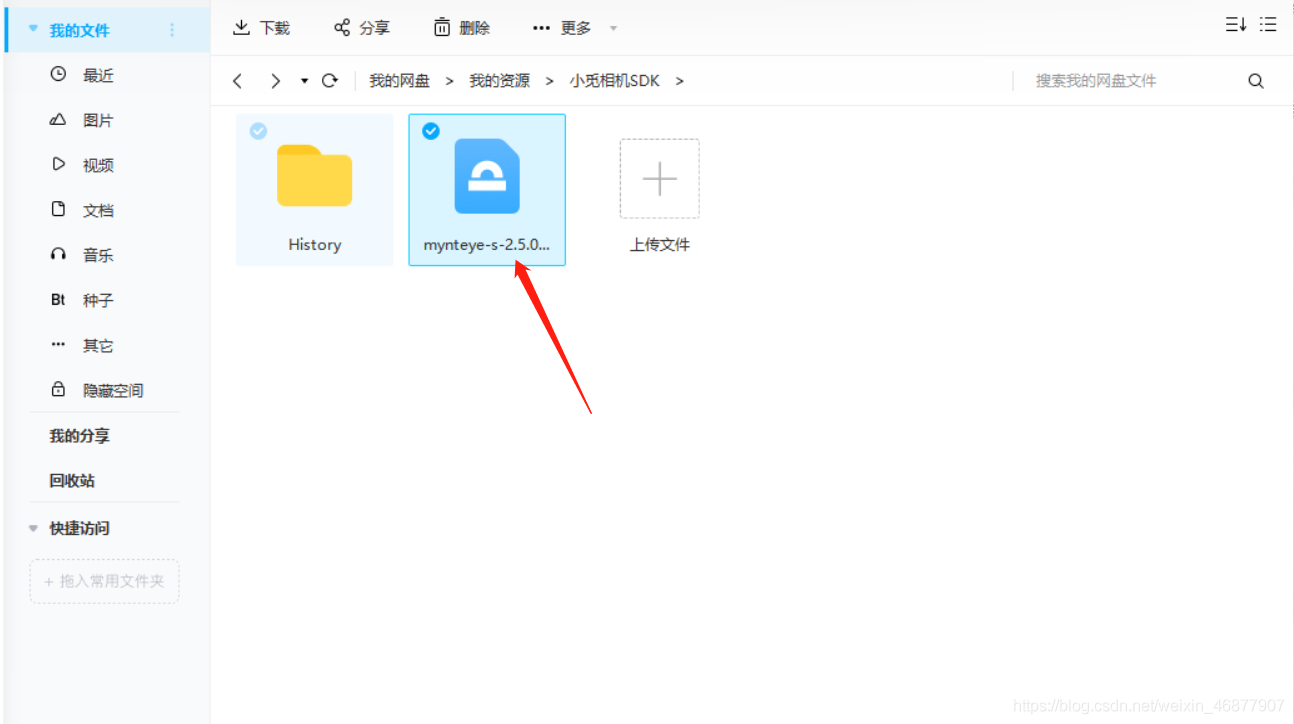Collapse the Quick Access (快捷访问) triangle
The height and width of the screenshot is (724, 1294).
pyautogui.click(x=33, y=528)
